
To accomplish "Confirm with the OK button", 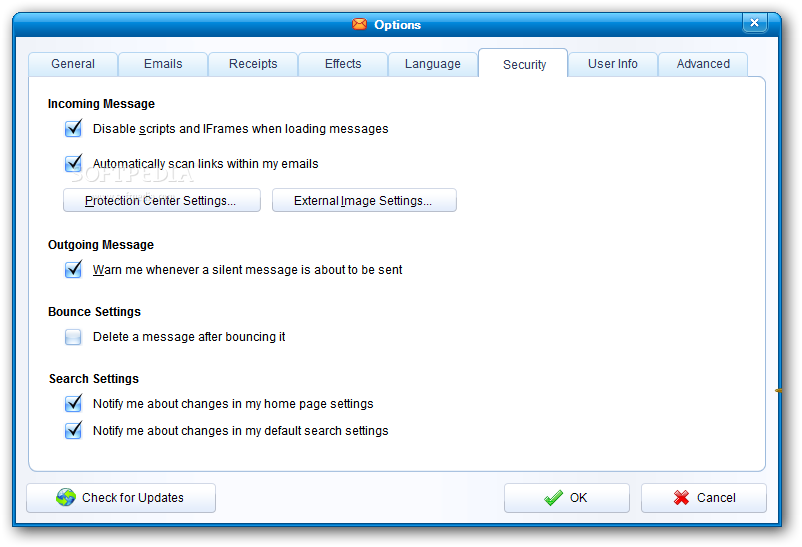I will point(567,498).
